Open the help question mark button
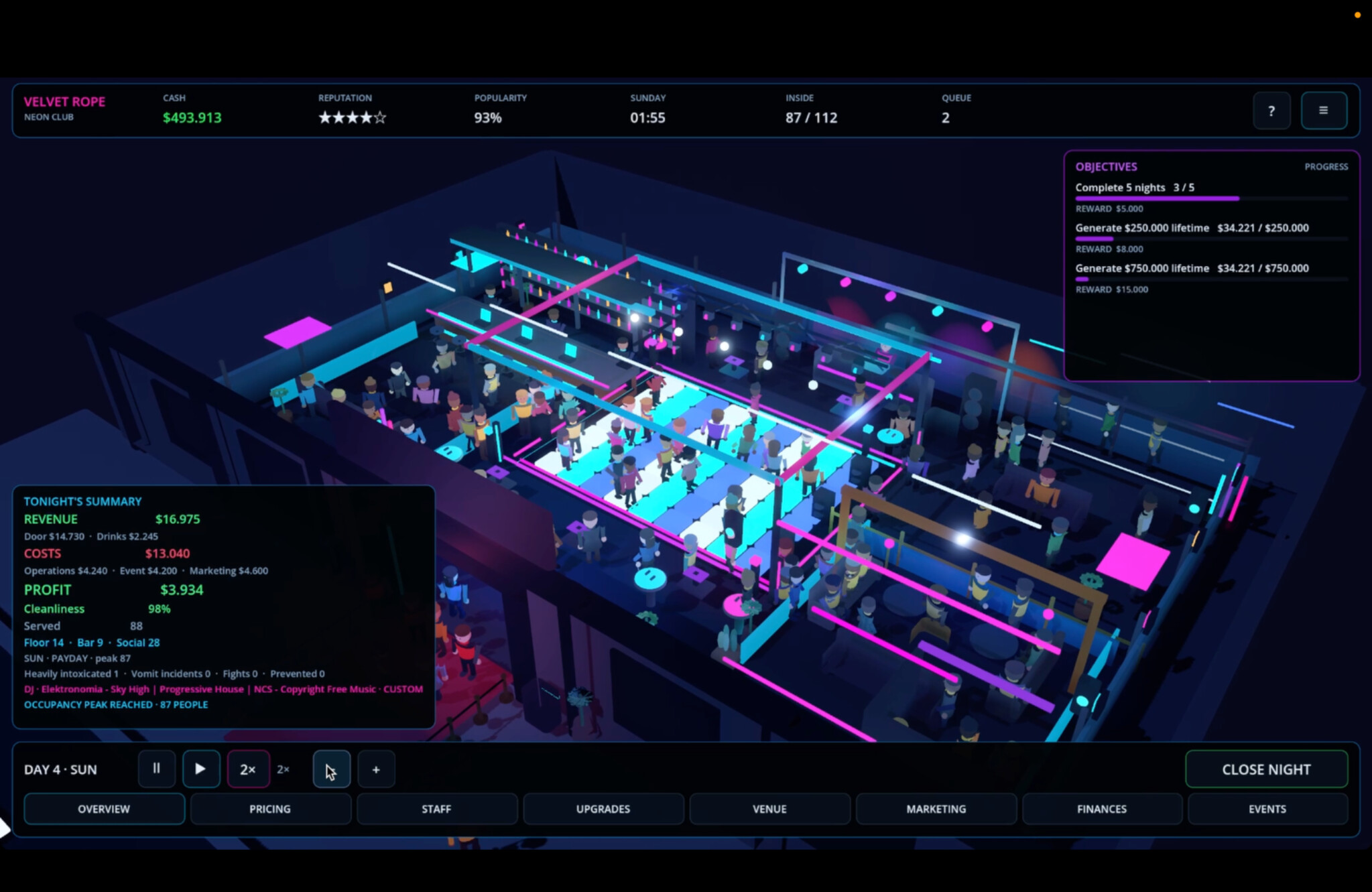This screenshot has height=892, width=1372. pos(1271,111)
